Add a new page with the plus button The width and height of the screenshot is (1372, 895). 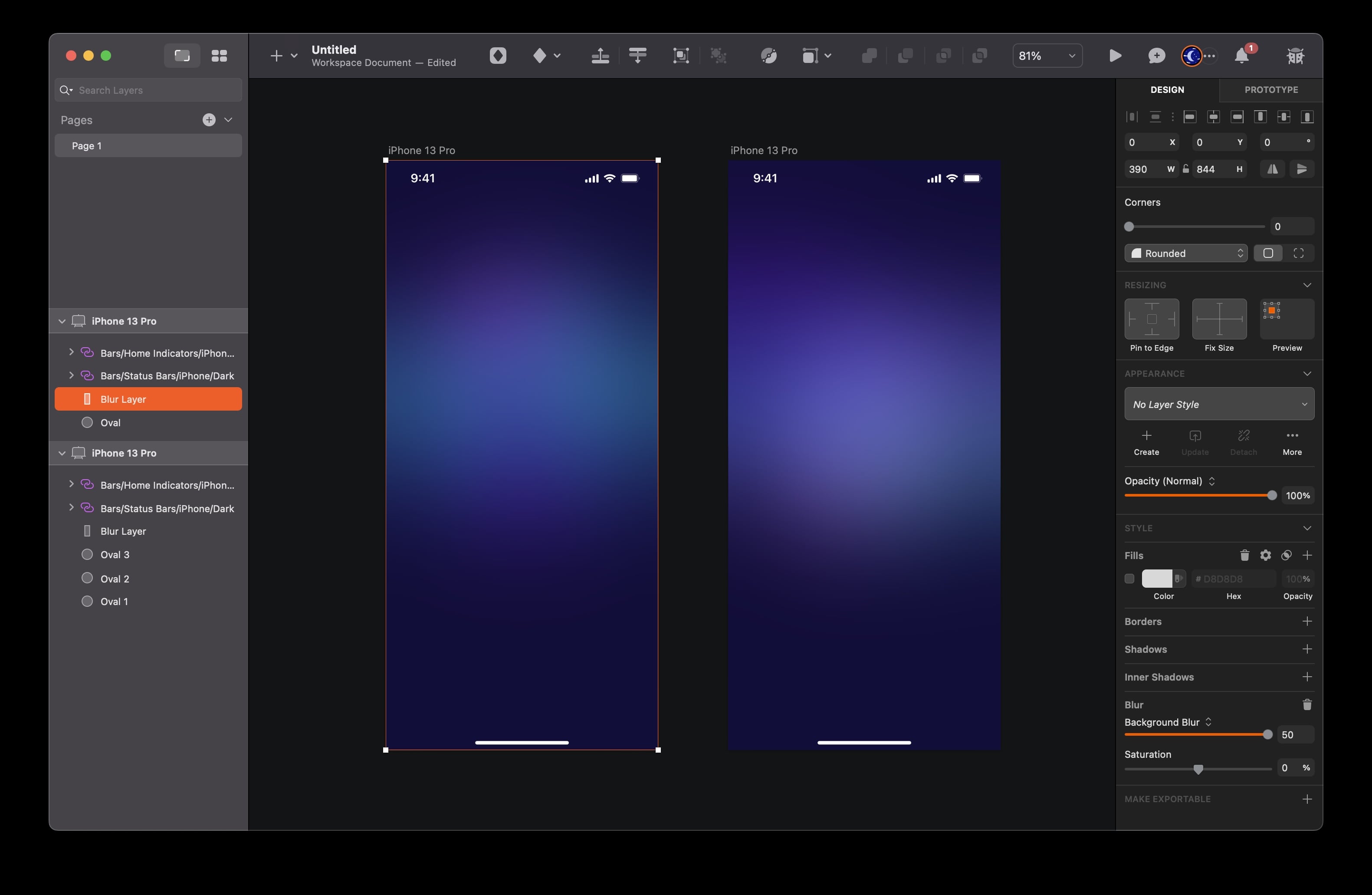(208, 120)
